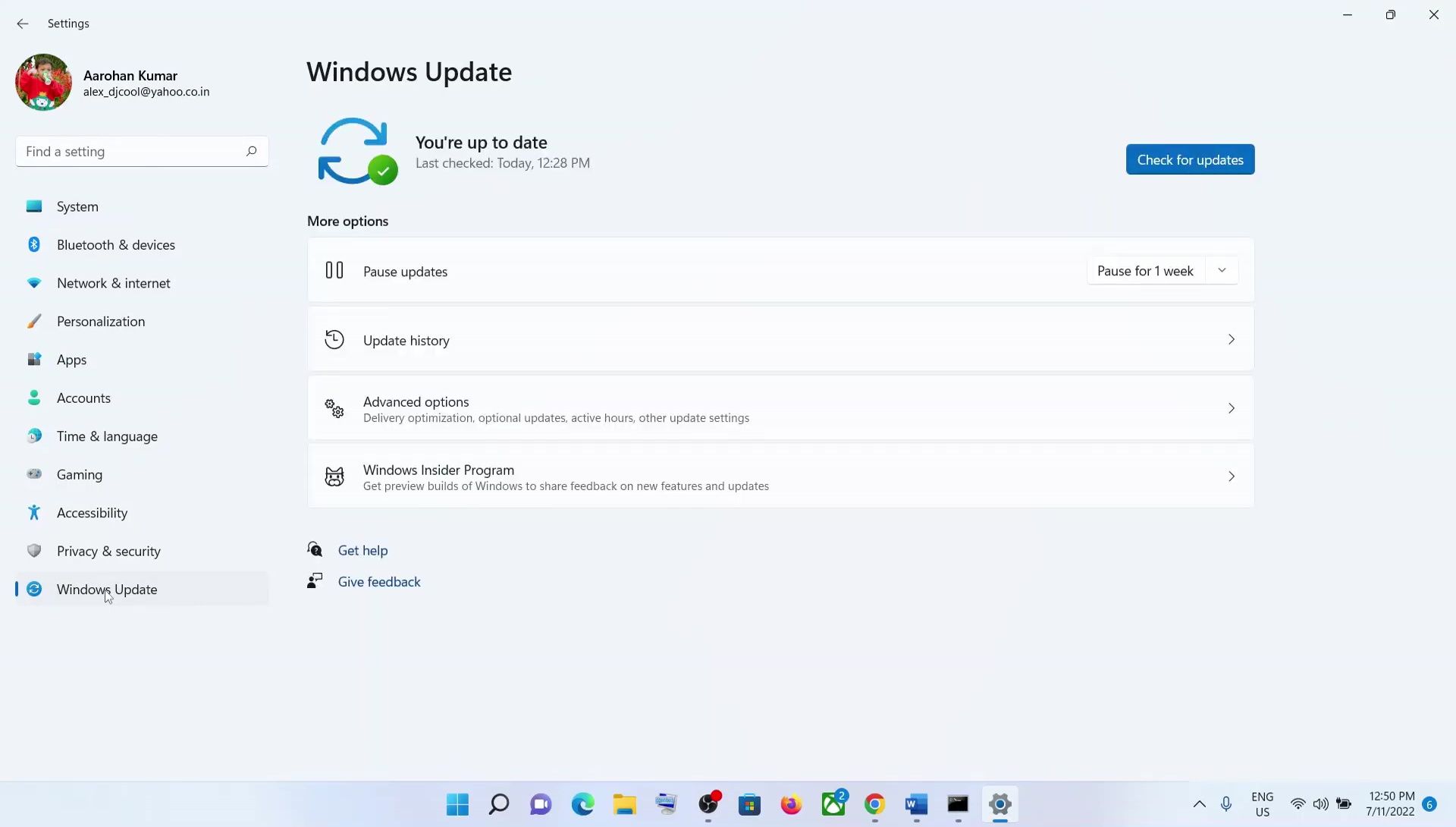Open Network & internet settings
Viewport: 1456px width, 827px height.
pos(142,283)
